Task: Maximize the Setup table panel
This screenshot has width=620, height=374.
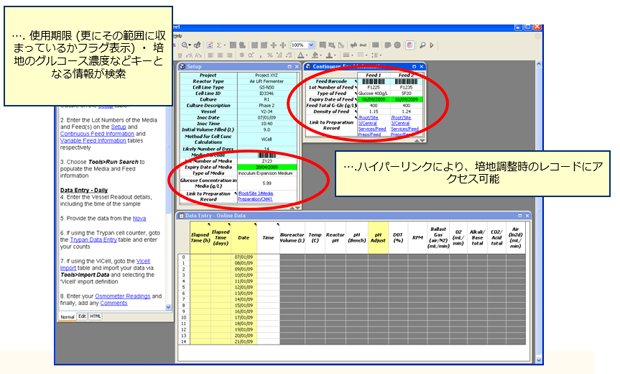Action: (289, 66)
